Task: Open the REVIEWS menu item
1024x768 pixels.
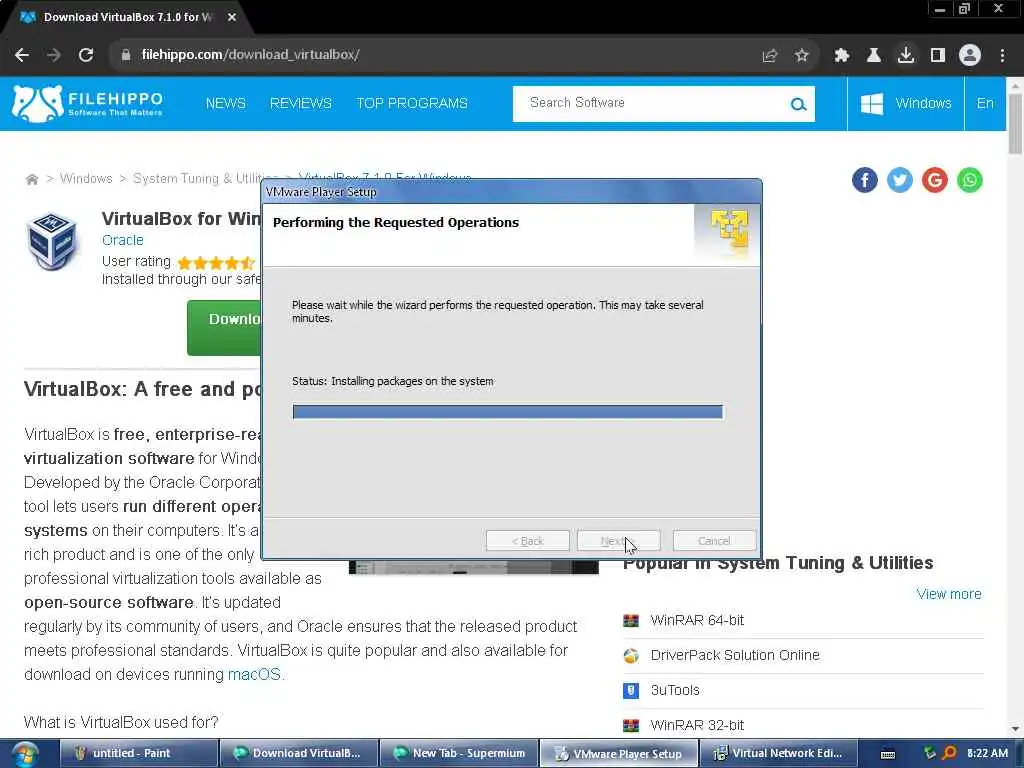Action: 300,103
